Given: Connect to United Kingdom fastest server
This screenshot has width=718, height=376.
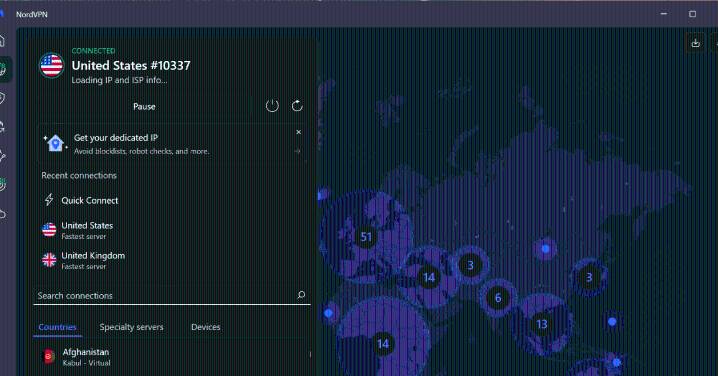Looking at the screenshot, I should [x=172, y=261].
